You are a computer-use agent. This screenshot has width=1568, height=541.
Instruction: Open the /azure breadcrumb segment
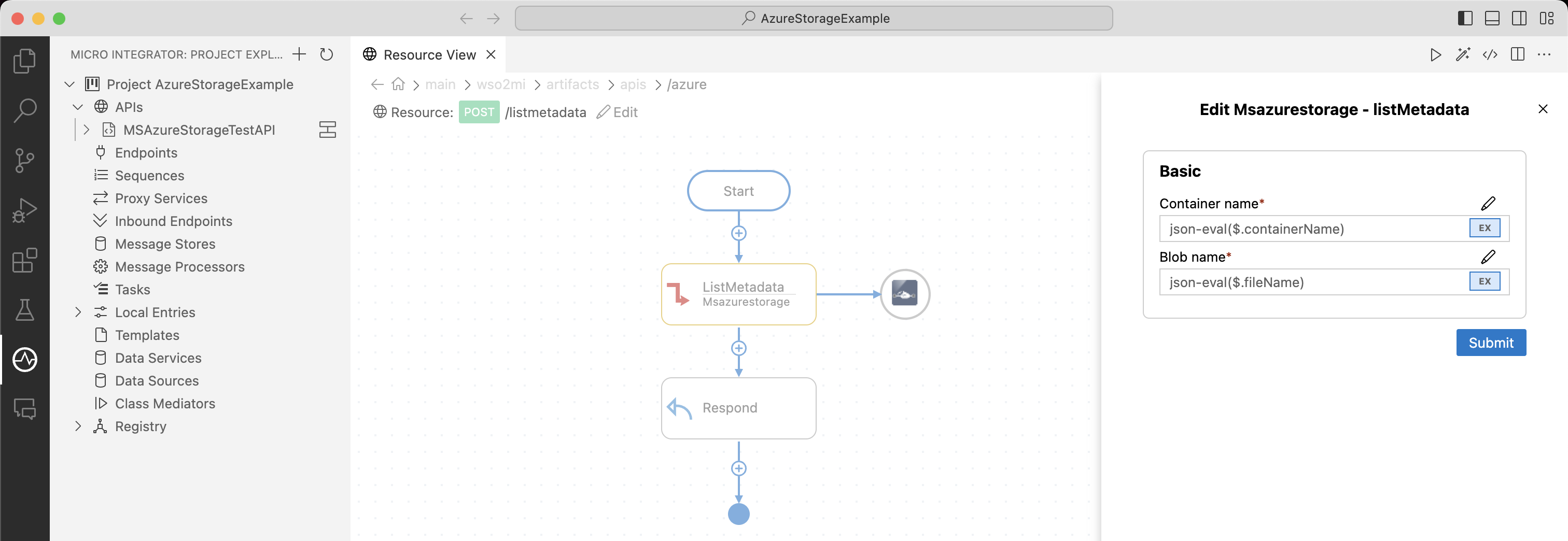click(x=687, y=84)
